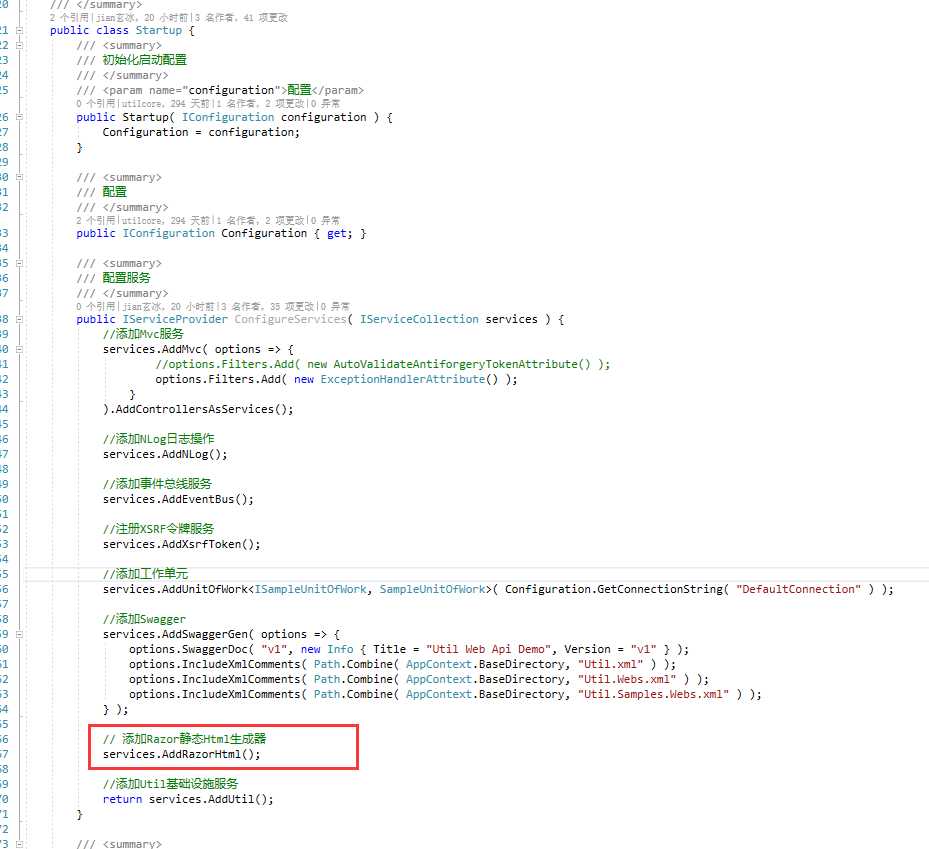The height and width of the screenshot is (849, 929).
Task: Open '3 名作者, 35 项更改' CodeLens
Action: click(x=267, y=306)
